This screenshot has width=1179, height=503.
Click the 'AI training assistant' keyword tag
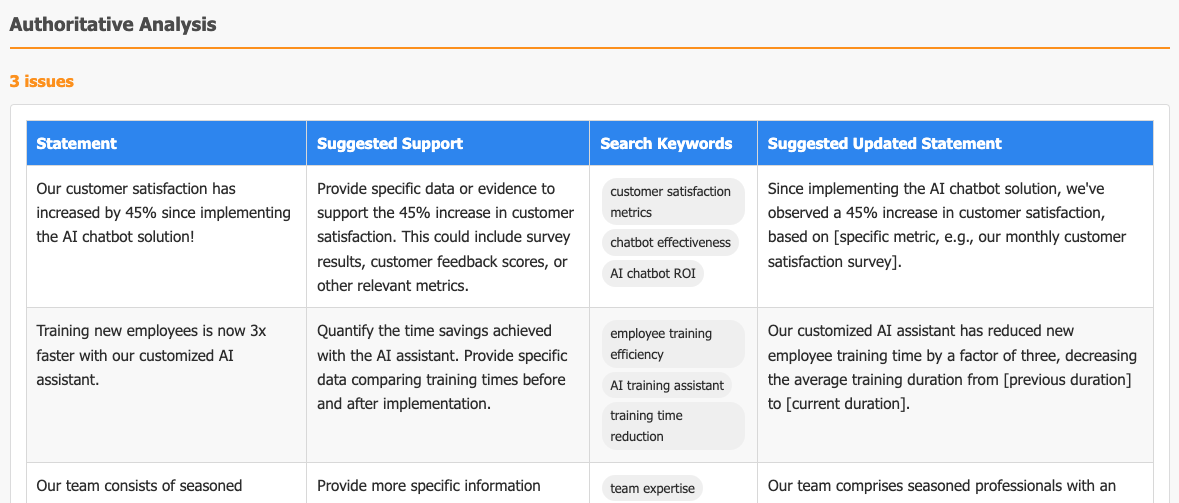pyautogui.click(x=667, y=385)
